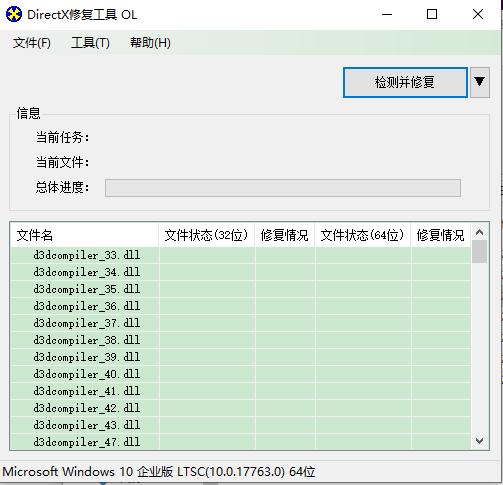Close the DirectX修复工具 window
Viewport: 503px width, 485px height.
tap(478, 14)
